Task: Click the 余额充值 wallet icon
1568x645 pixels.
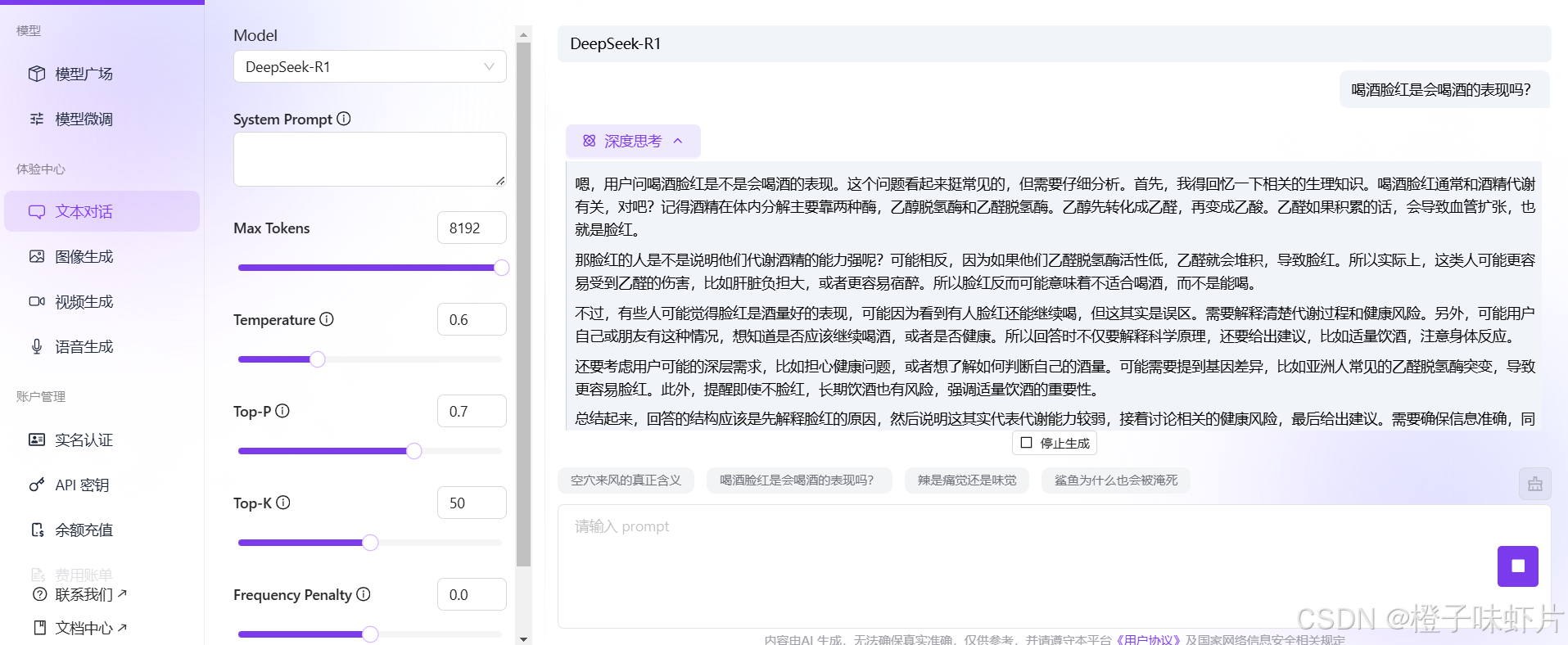Action: pyautogui.click(x=37, y=530)
